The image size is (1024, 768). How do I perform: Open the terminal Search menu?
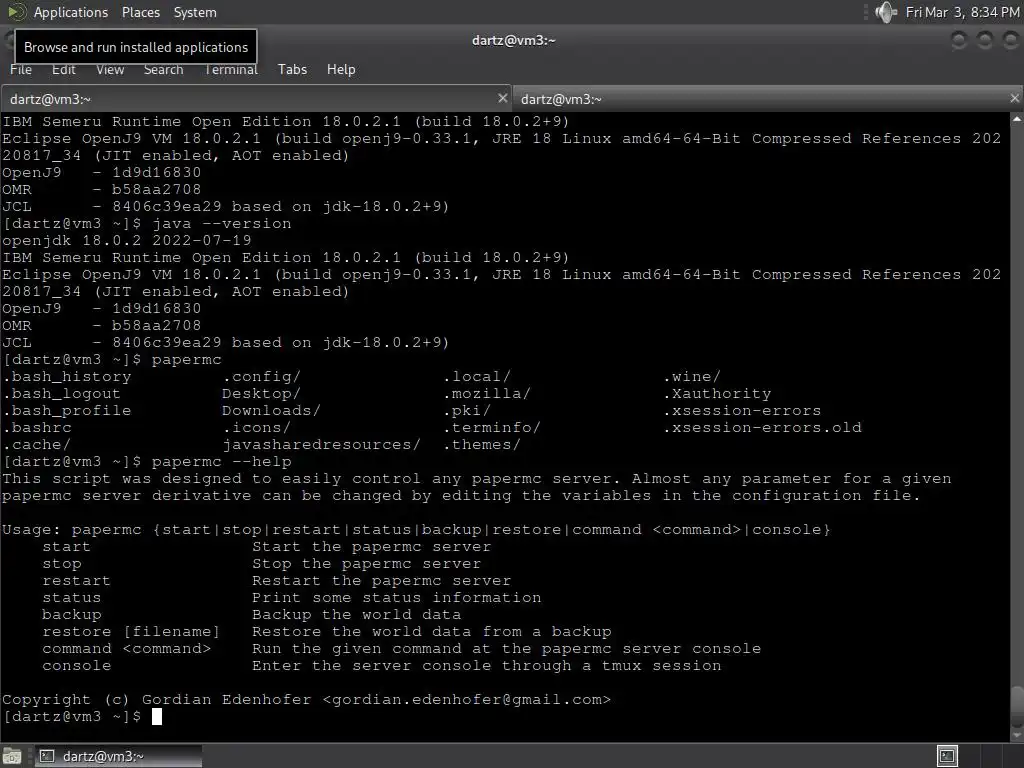point(163,69)
